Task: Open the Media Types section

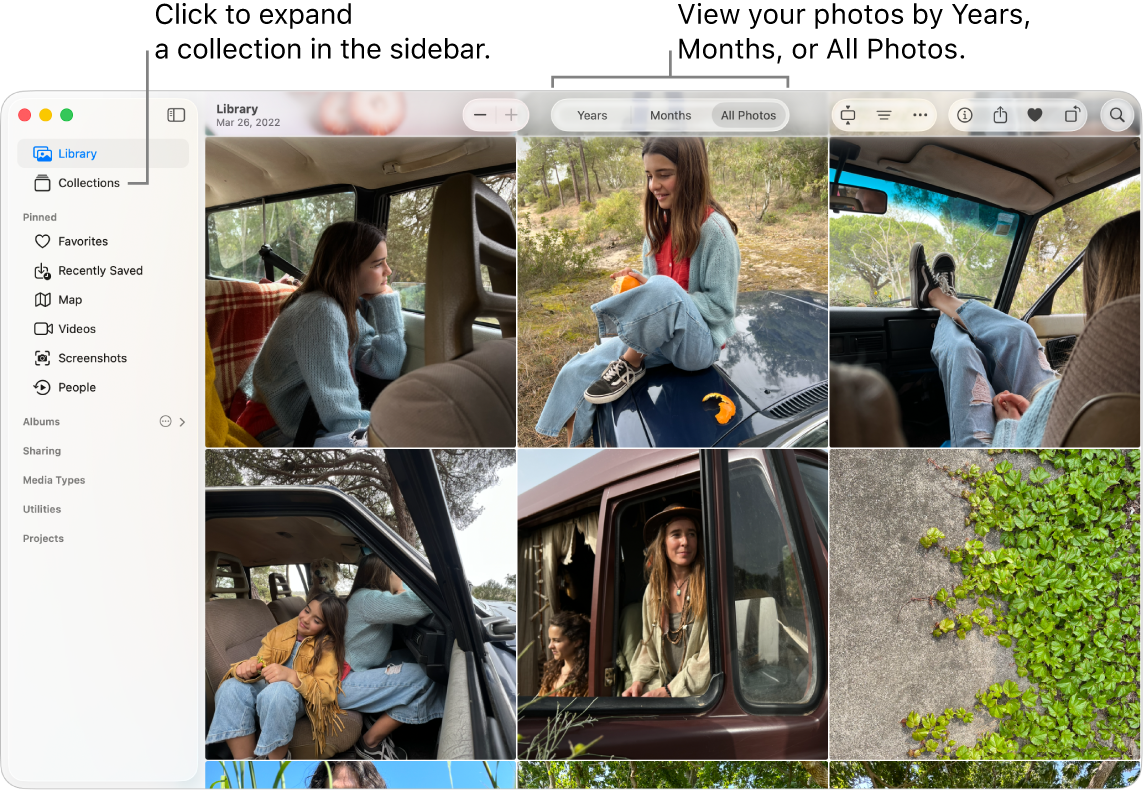Action: point(54,480)
